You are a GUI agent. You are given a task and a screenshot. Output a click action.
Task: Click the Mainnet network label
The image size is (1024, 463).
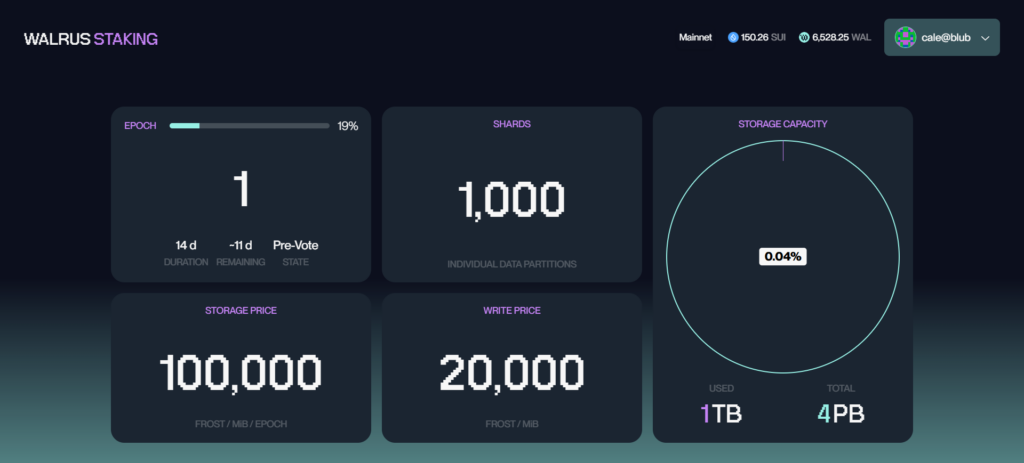[x=696, y=38]
